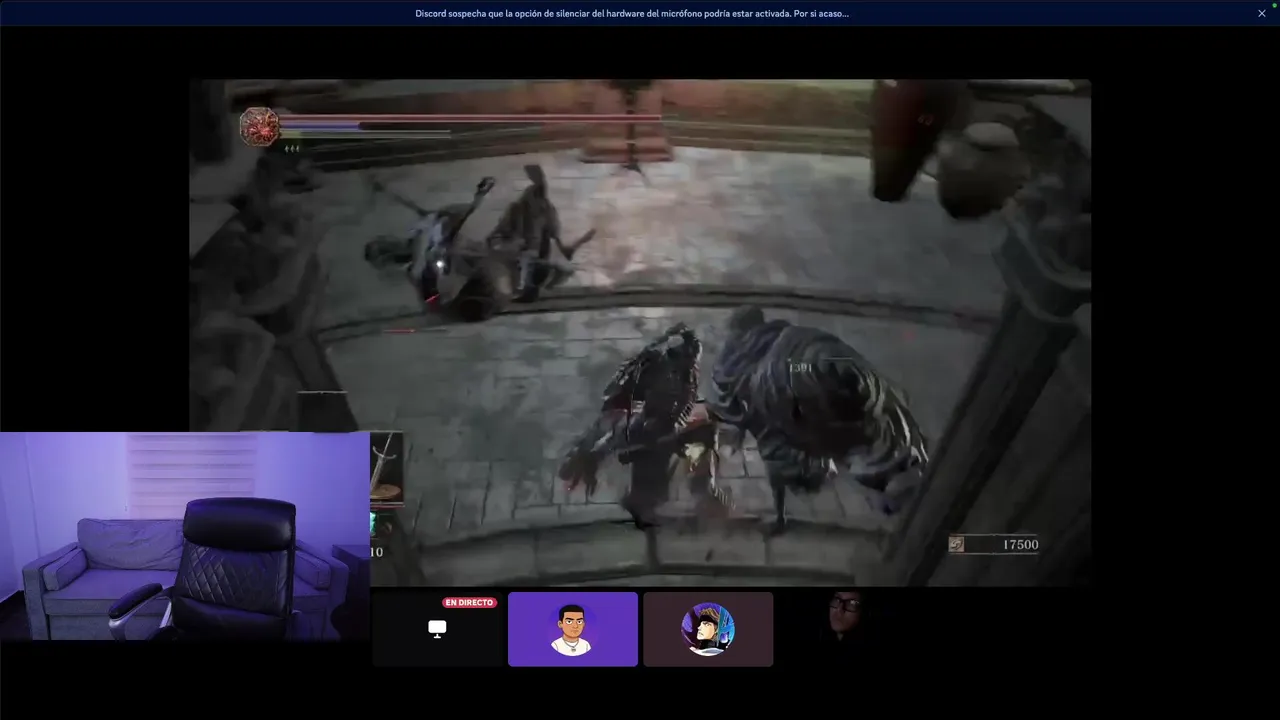Viewport: 1280px width, 720px height.
Task: Click the EN DIRECTO live badge
Action: [469, 603]
